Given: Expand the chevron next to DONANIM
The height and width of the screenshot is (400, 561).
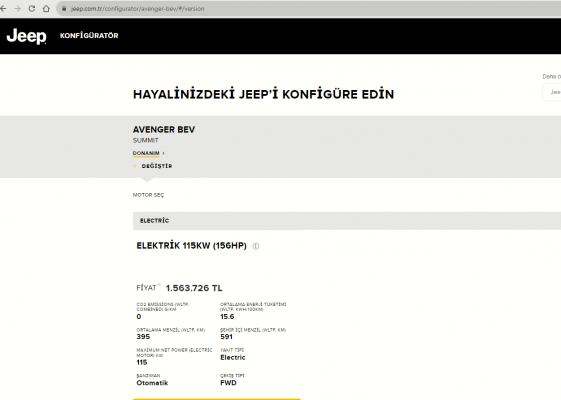Looking at the screenshot, I should point(164,153).
